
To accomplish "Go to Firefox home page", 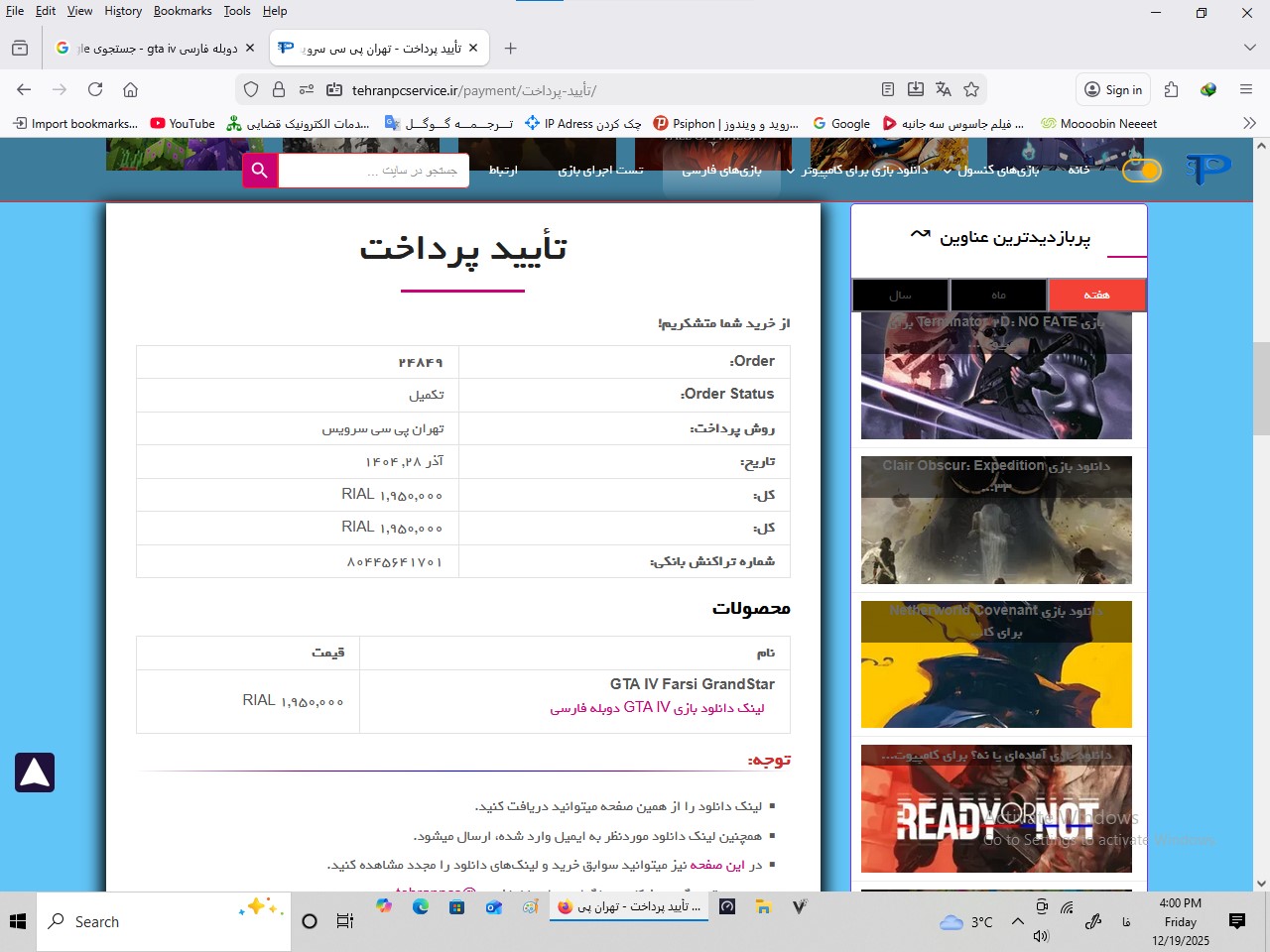I will [130, 89].
